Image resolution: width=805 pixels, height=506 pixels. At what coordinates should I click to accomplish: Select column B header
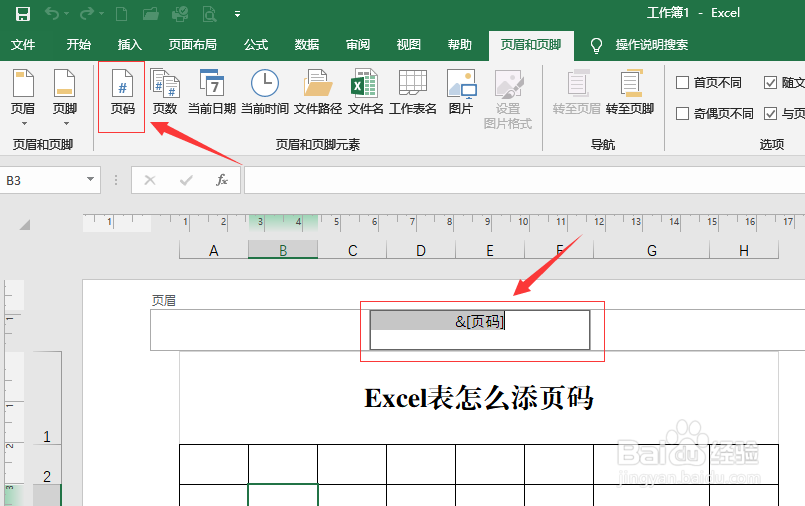[x=283, y=250]
